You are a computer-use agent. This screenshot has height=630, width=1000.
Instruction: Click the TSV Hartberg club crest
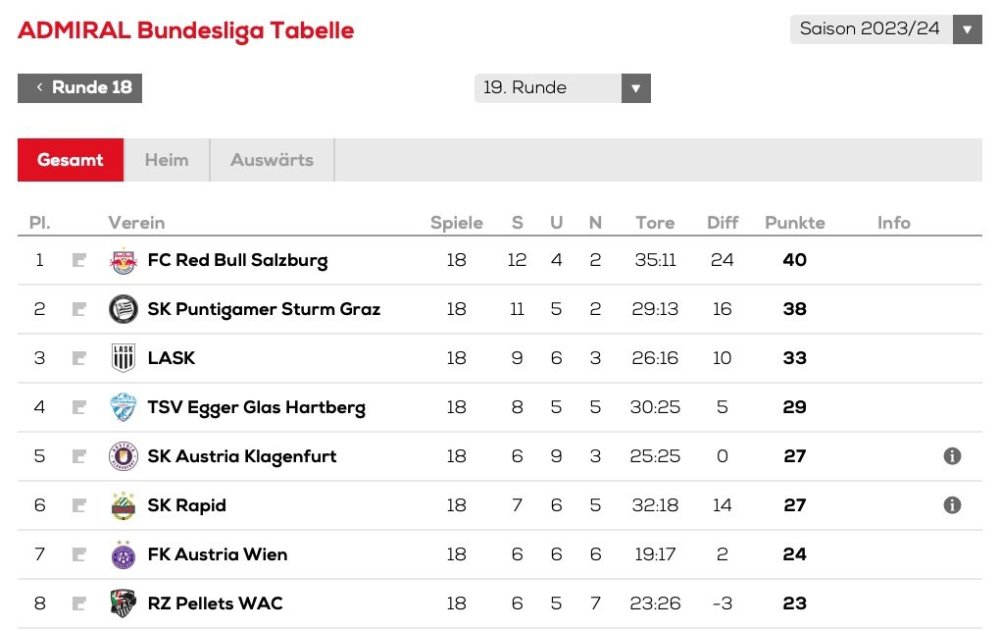coord(123,408)
